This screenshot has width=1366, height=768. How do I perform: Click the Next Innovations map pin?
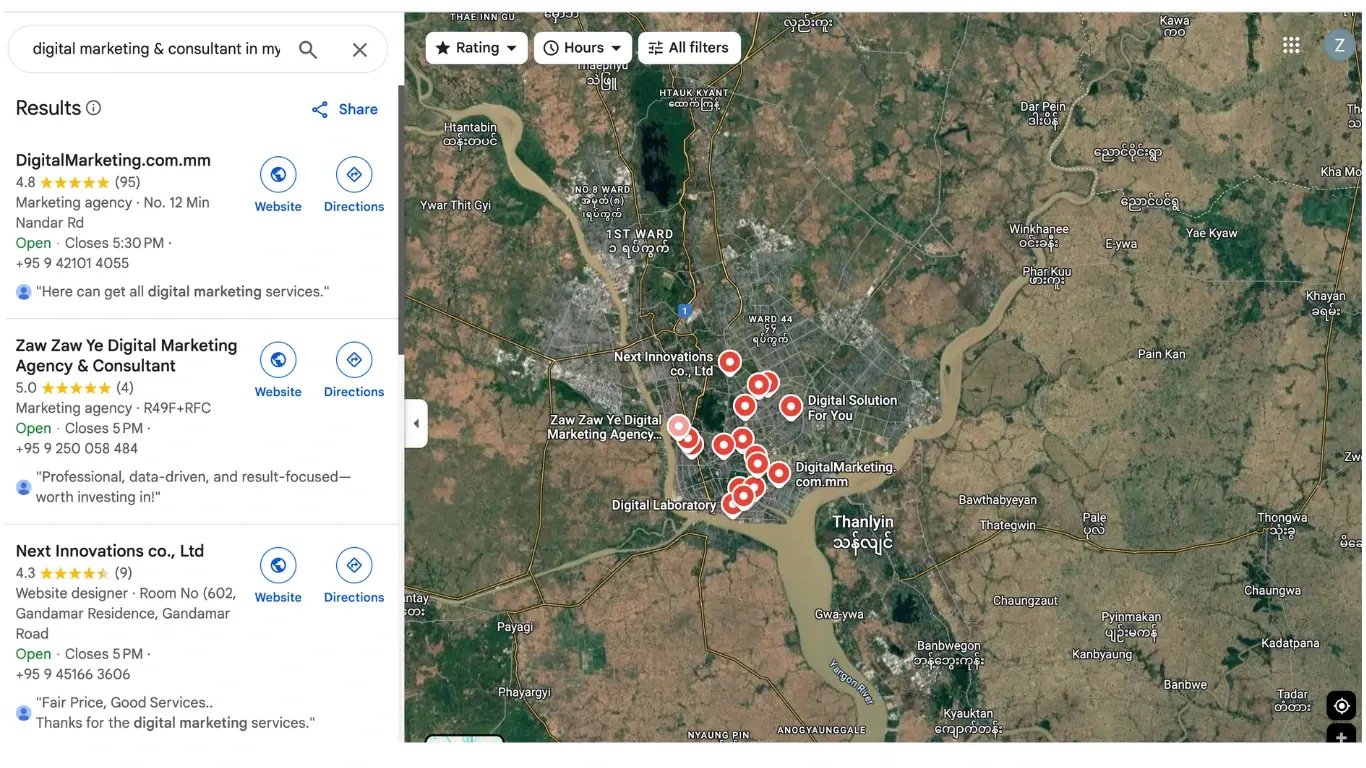[730, 362]
